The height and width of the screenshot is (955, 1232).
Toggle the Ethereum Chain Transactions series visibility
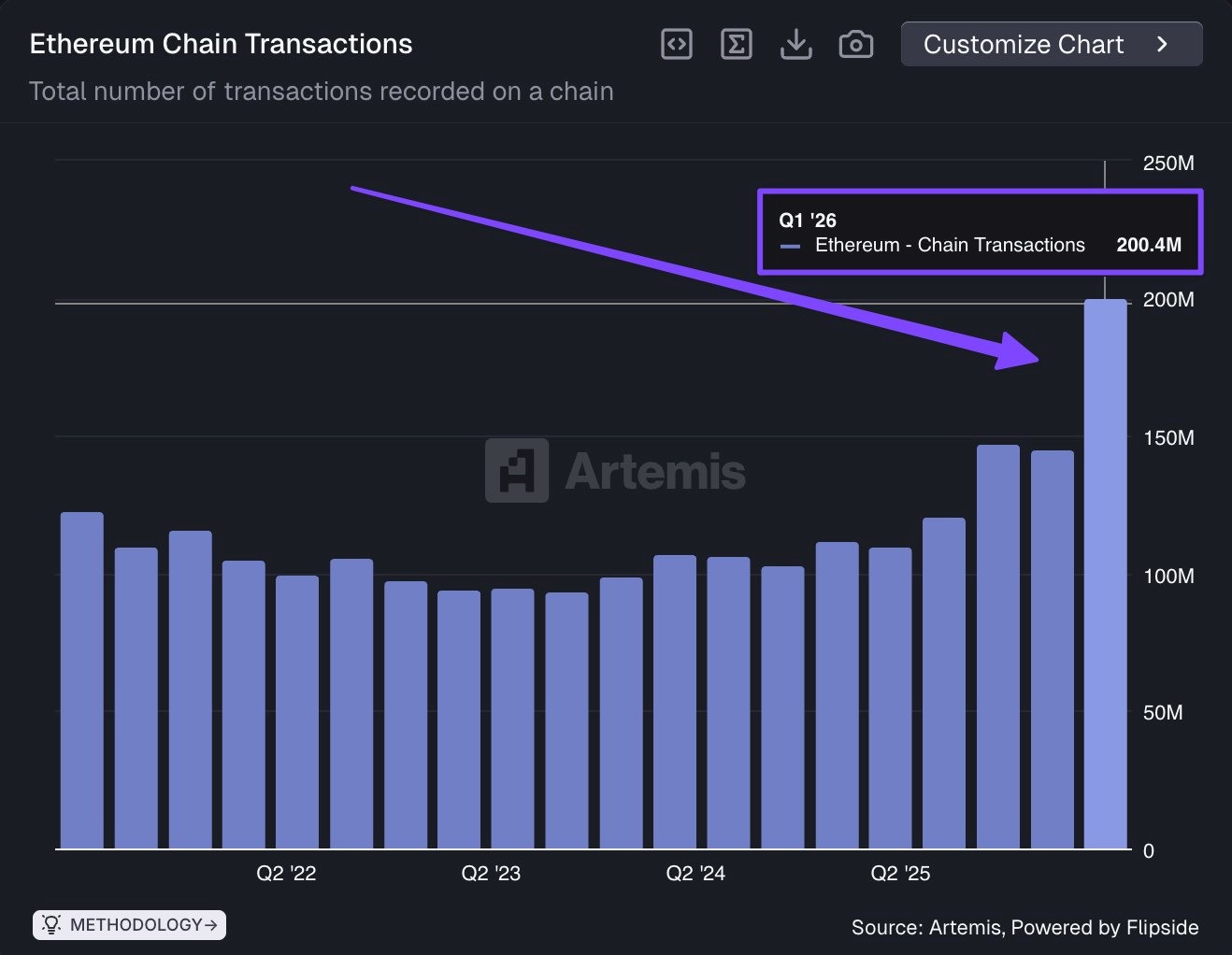[950, 245]
